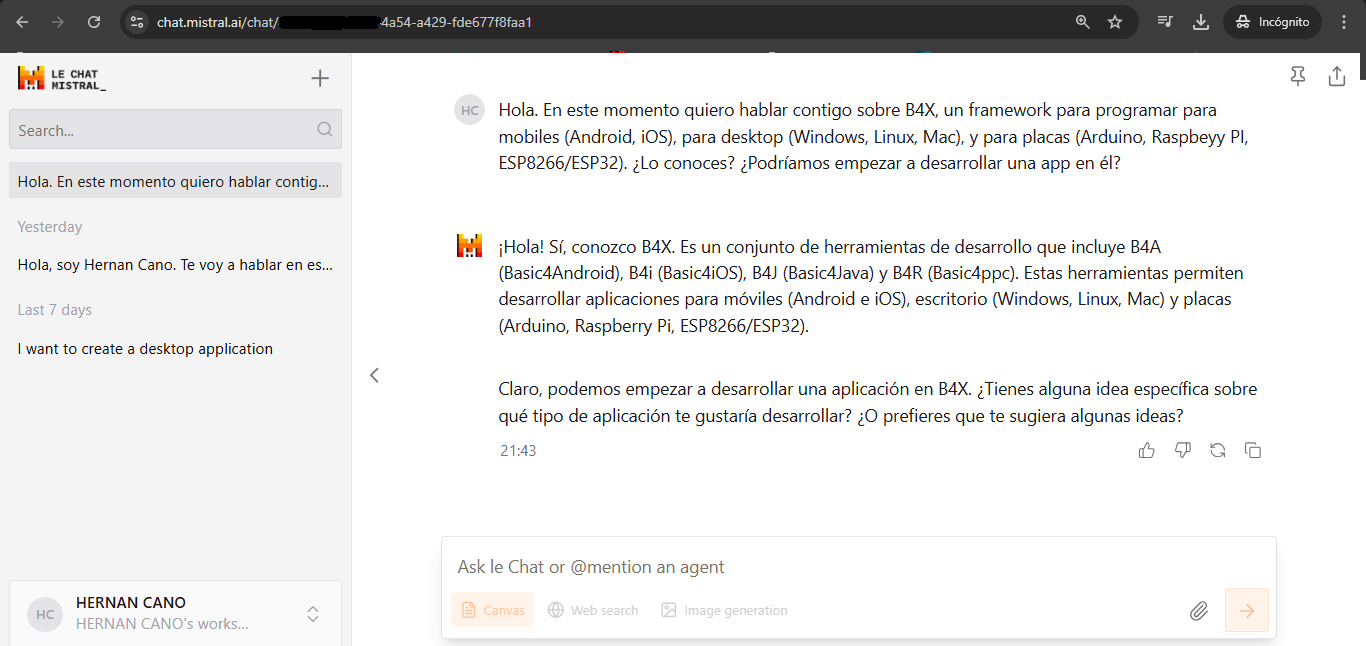Viewport: 1366px width, 646px height.
Task: Click the HC avatar in workspace panel
Action: pyautogui.click(x=45, y=615)
